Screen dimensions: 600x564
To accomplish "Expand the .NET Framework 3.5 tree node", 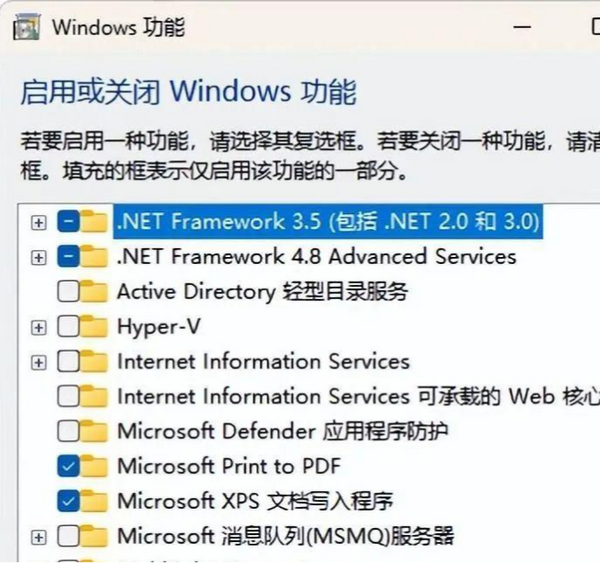I will (x=39, y=222).
